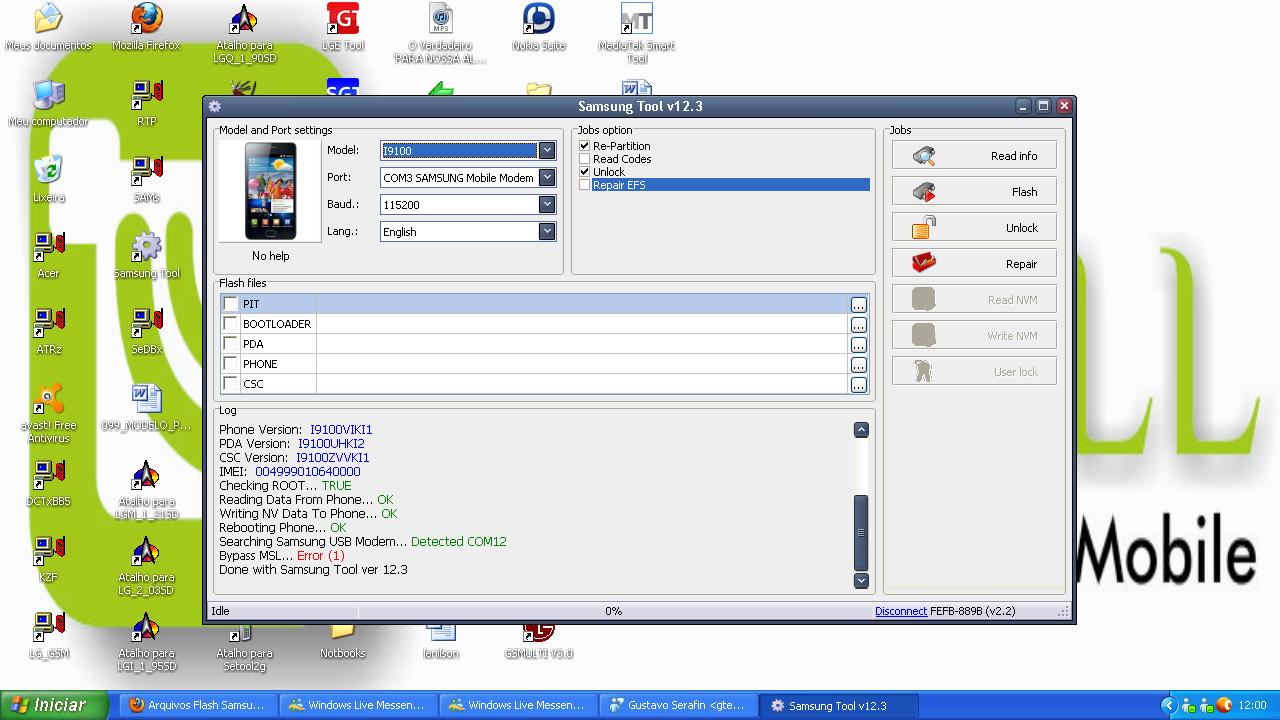The width and height of the screenshot is (1280, 720).
Task: Click the No help text label
Action: point(271,256)
